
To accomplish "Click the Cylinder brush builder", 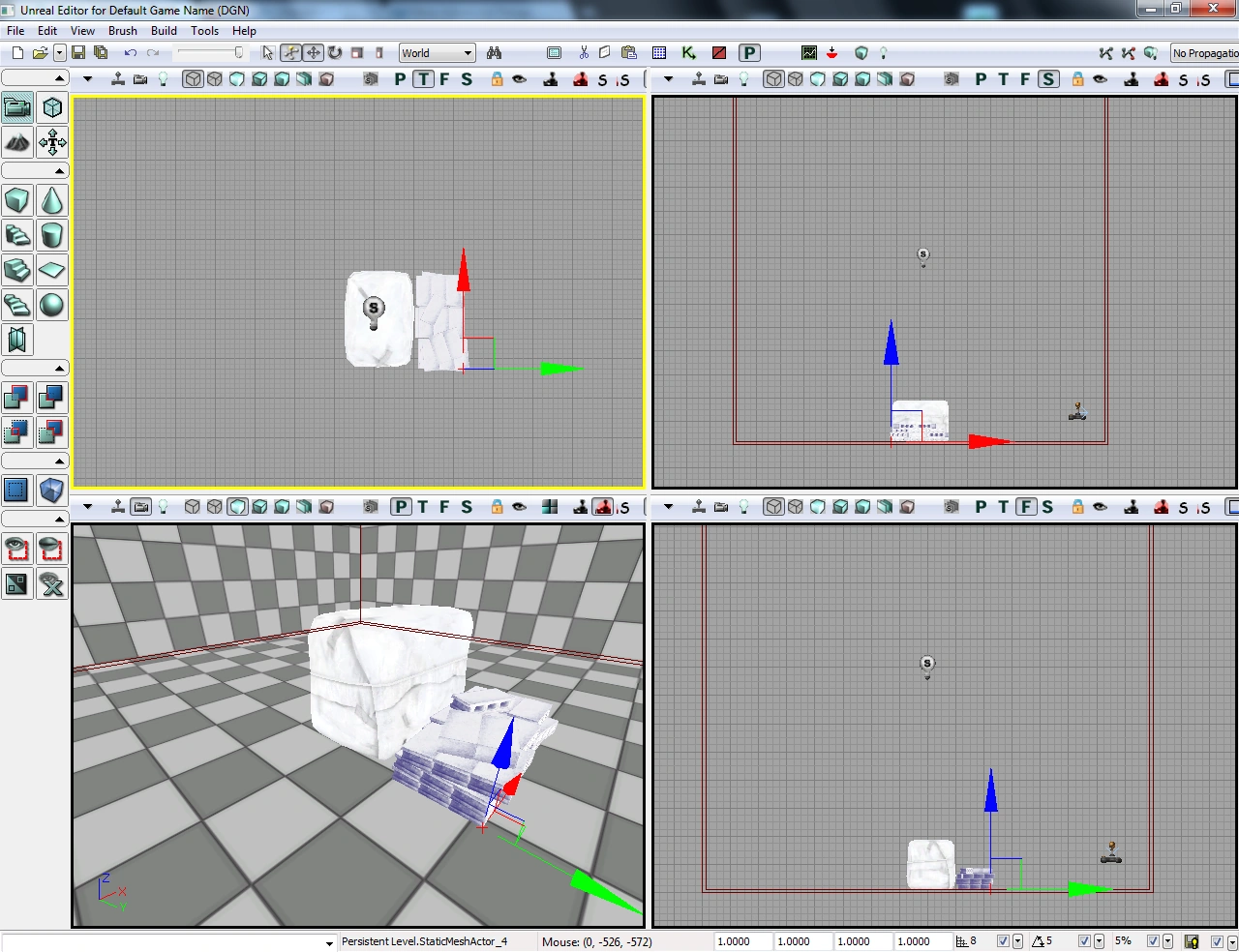I will [x=51, y=235].
